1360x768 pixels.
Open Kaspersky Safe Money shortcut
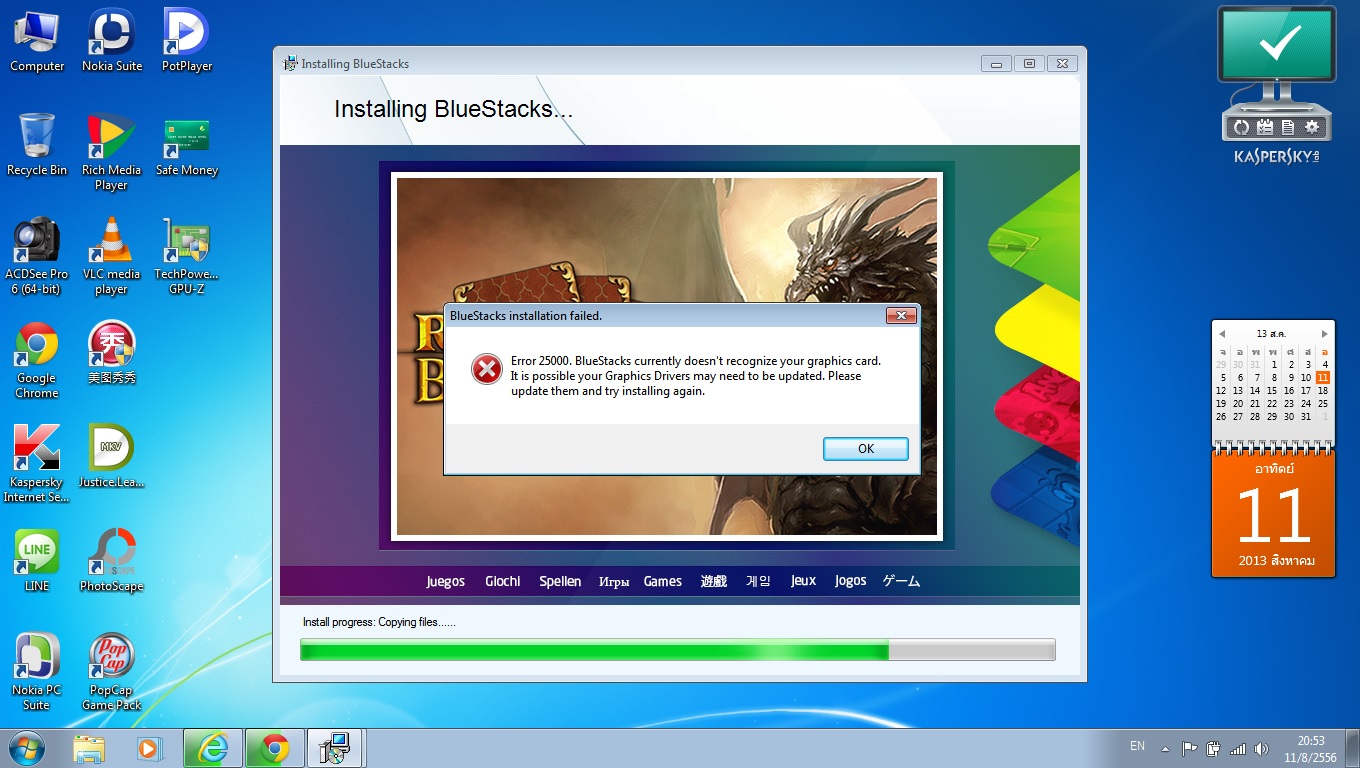pyautogui.click(x=187, y=145)
